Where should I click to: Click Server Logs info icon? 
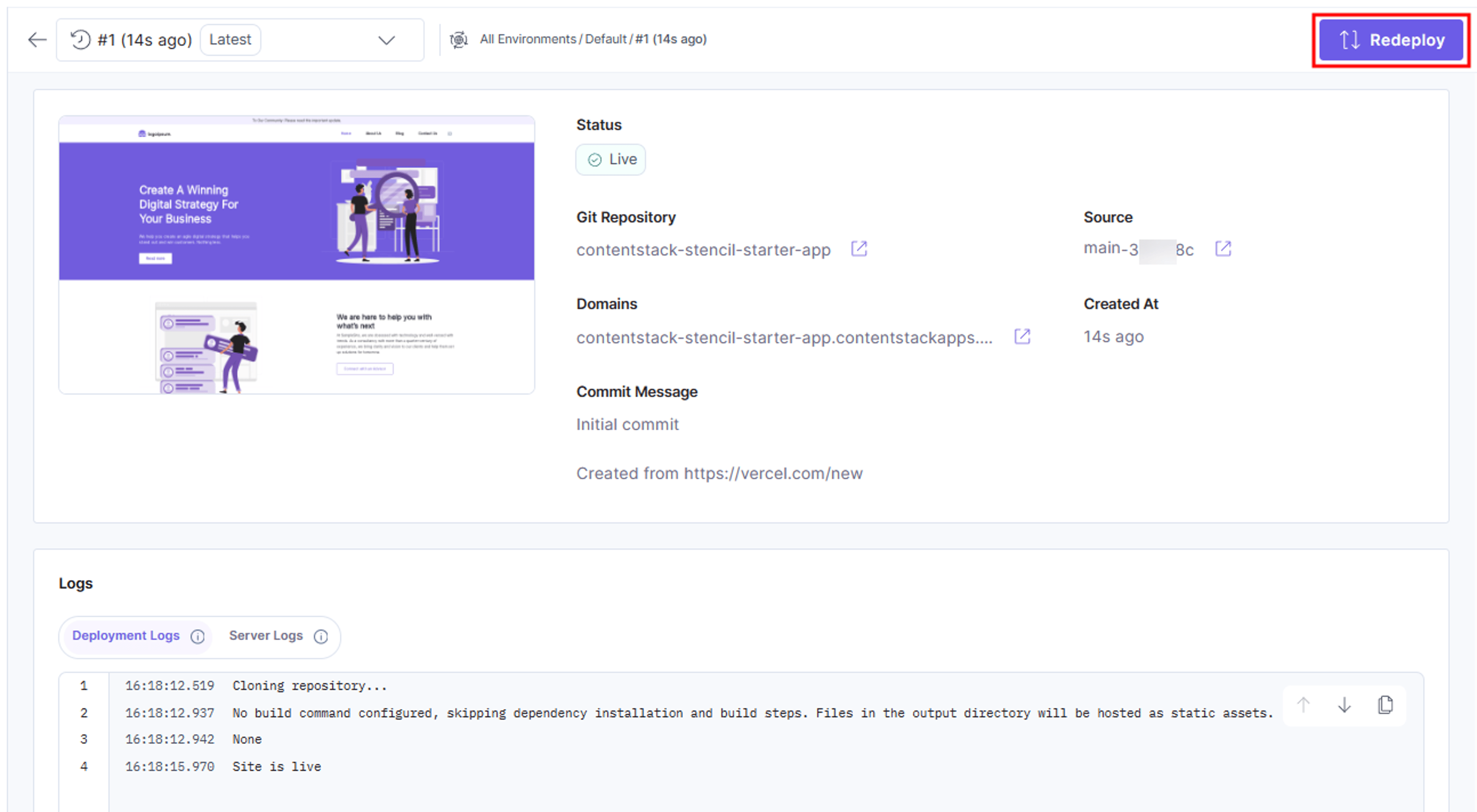point(320,637)
